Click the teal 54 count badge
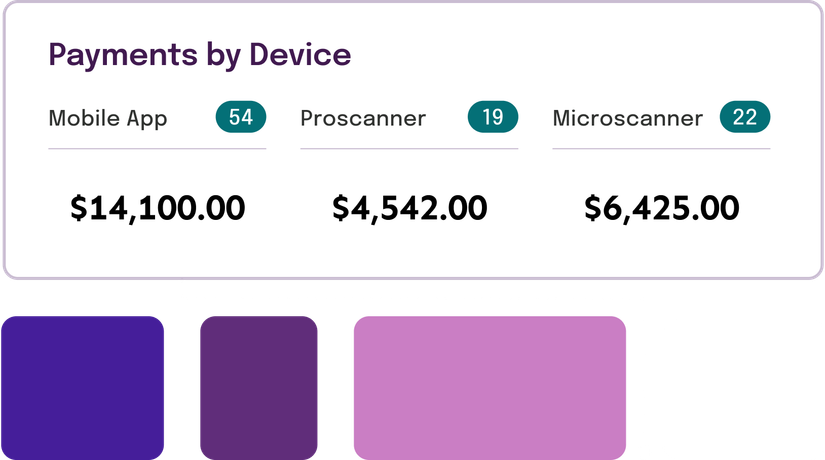Screen dimensions: 825x460 click(x=241, y=118)
